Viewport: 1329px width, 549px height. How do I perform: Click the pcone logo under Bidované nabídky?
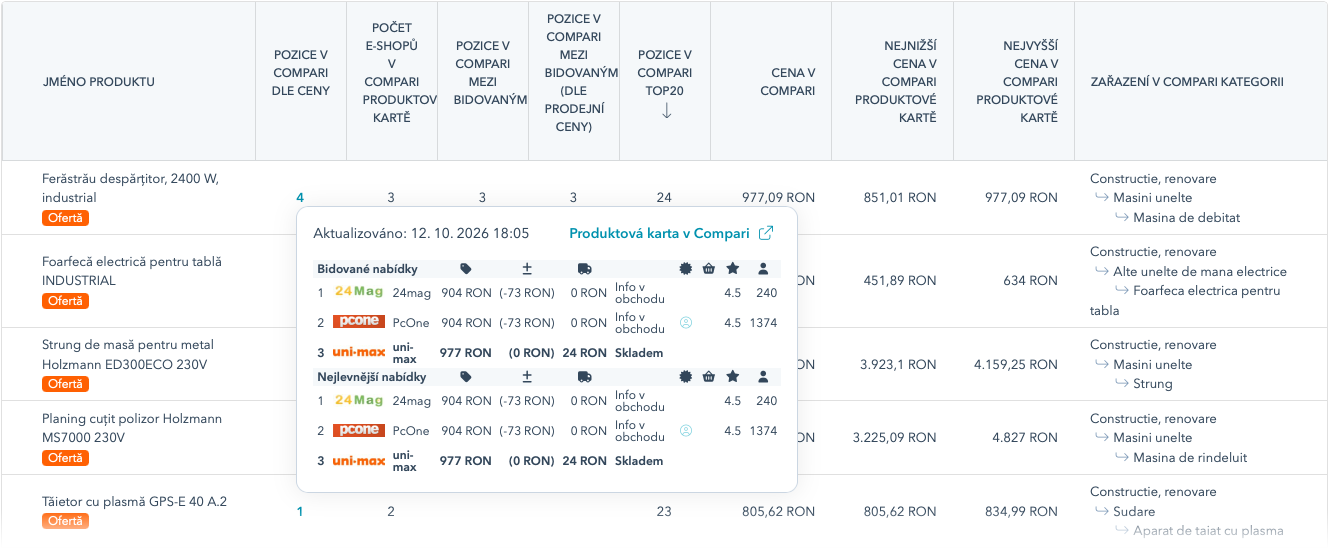point(359,322)
